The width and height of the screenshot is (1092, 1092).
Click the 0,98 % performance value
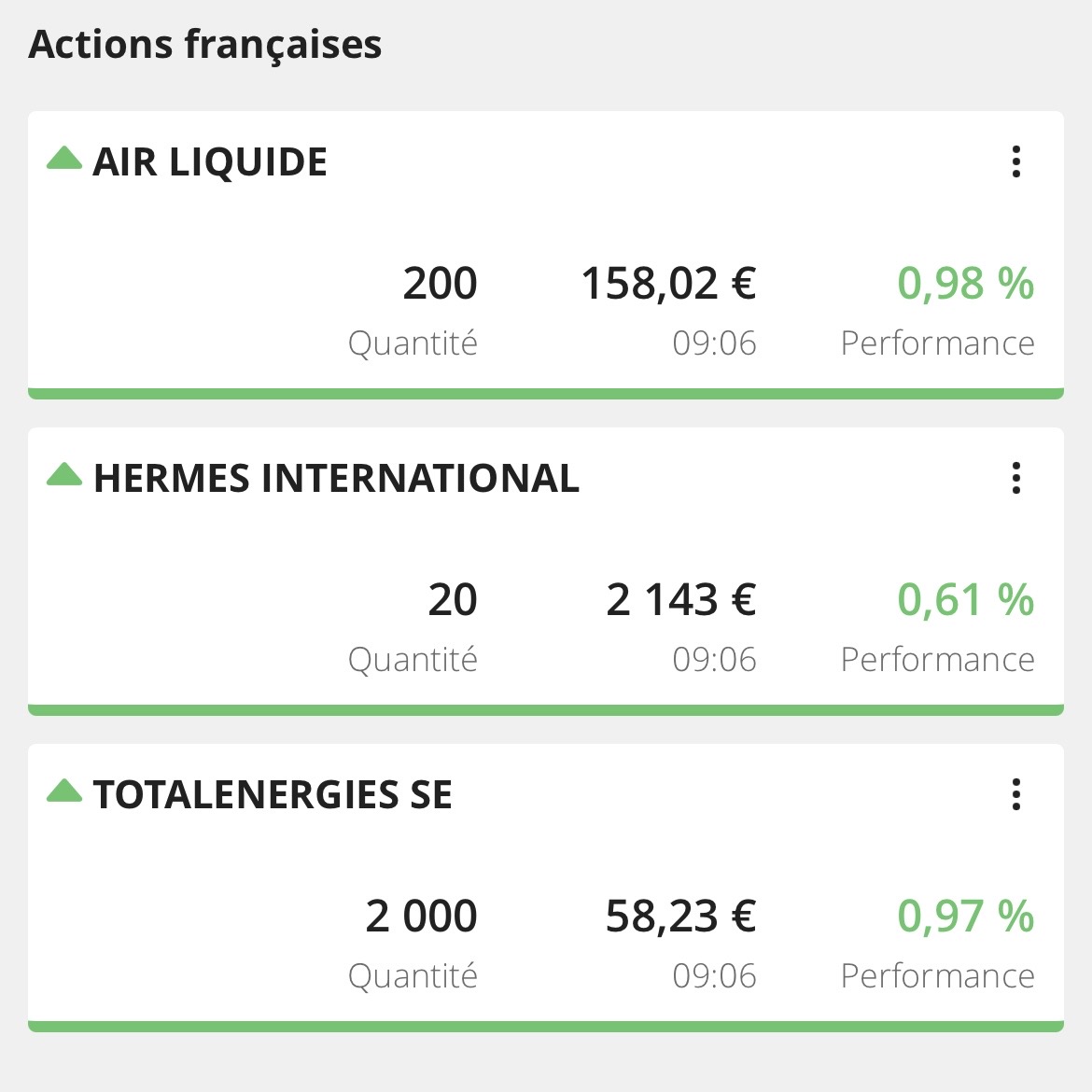[x=965, y=284]
